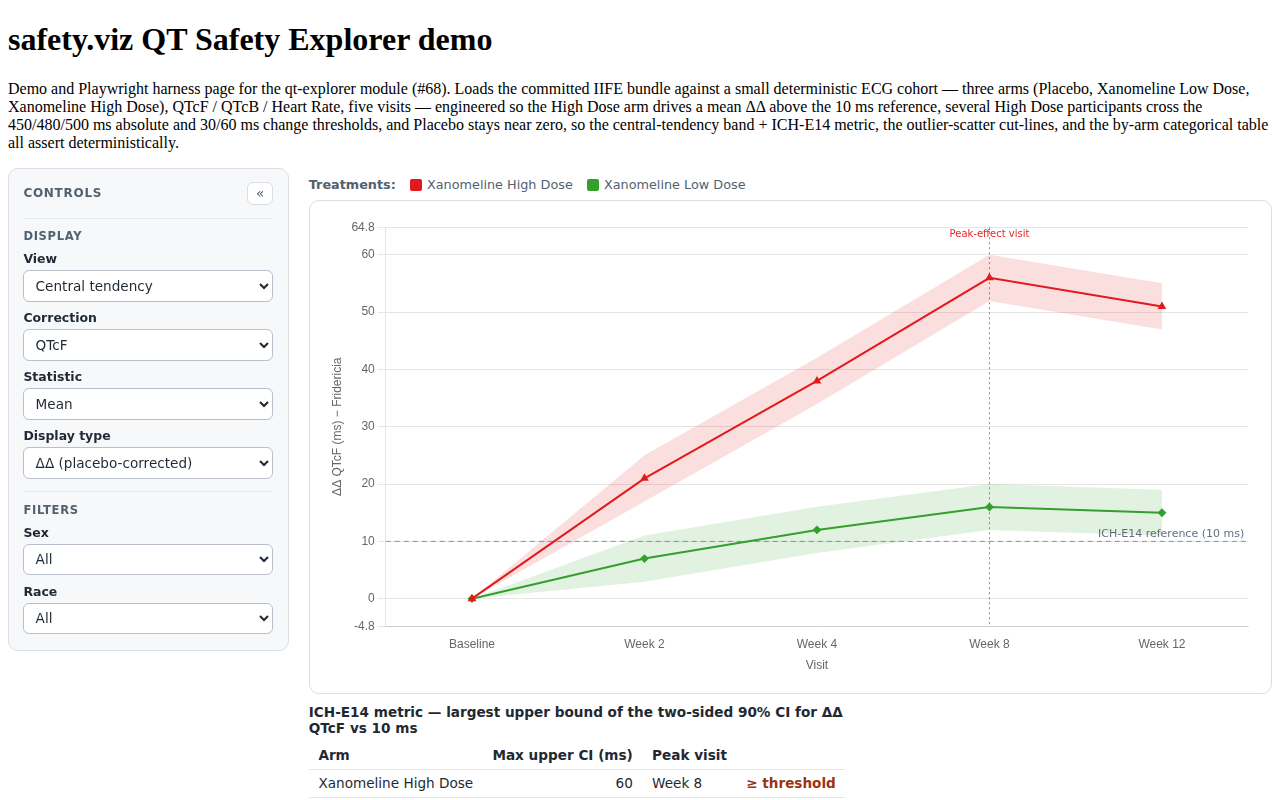Open the Race filter dropdown
The height and width of the screenshot is (800, 1280).
pos(148,618)
